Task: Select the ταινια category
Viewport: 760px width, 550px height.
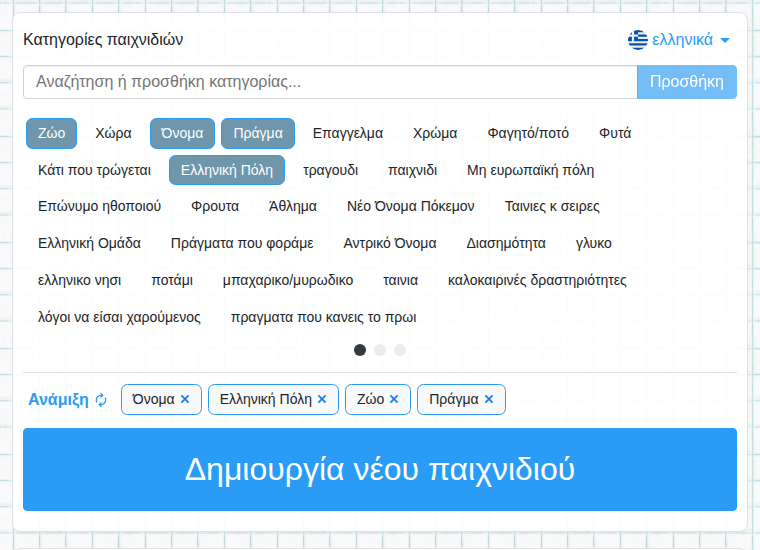Action: click(400, 281)
